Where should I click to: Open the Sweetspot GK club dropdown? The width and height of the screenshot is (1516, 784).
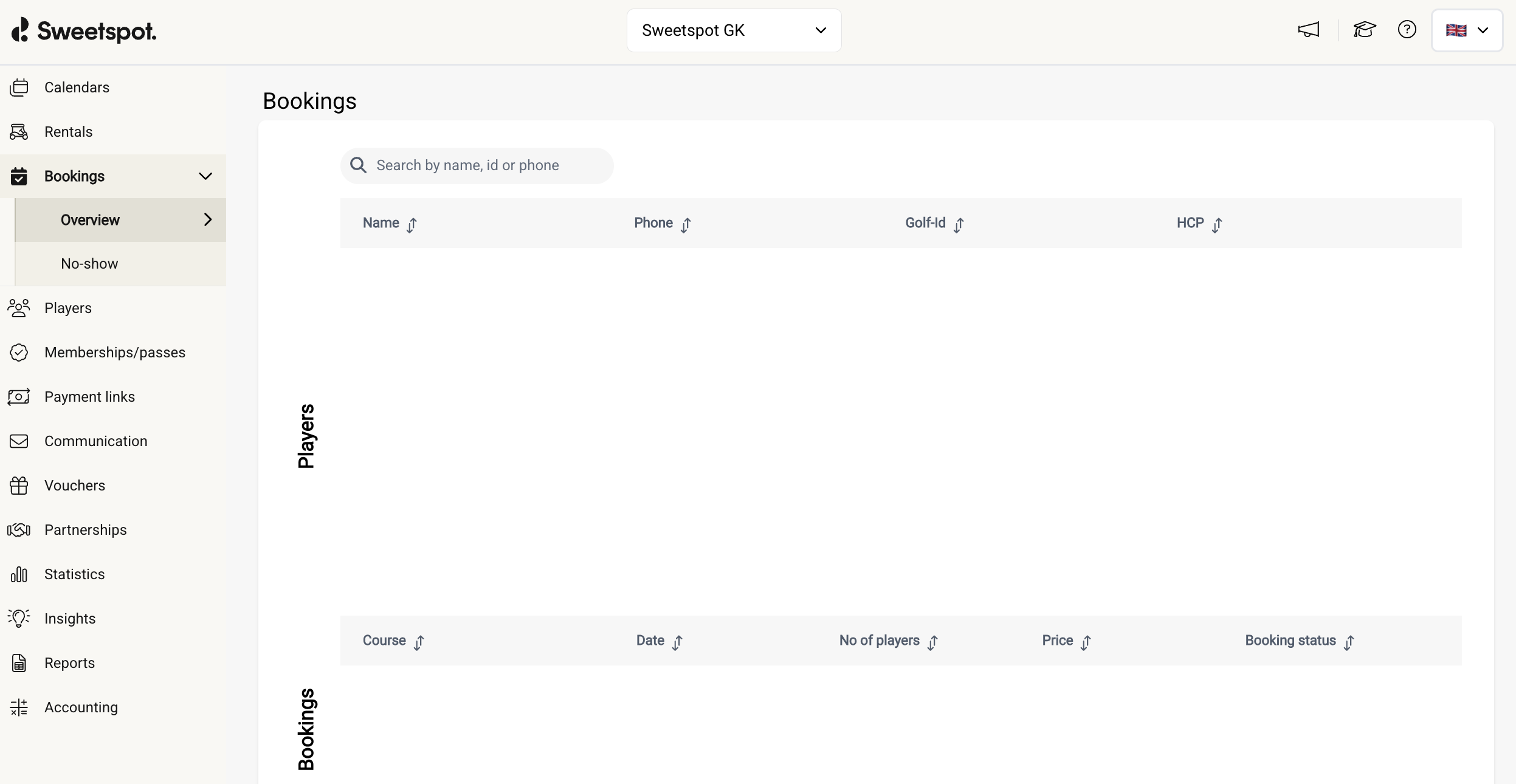coord(734,30)
